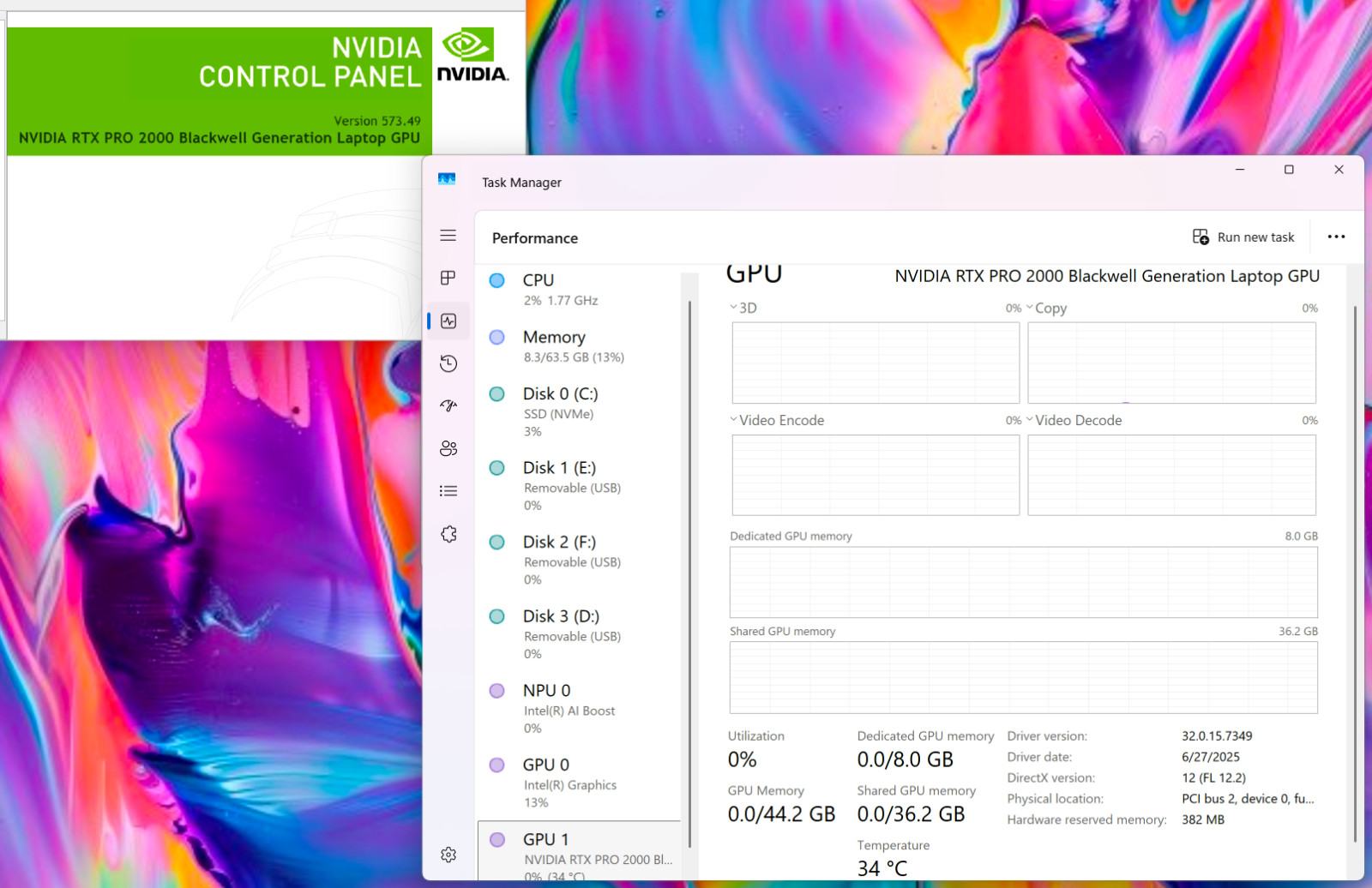
Task: Open Task Manager settings gear
Action: pyautogui.click(x=448, y=855)
